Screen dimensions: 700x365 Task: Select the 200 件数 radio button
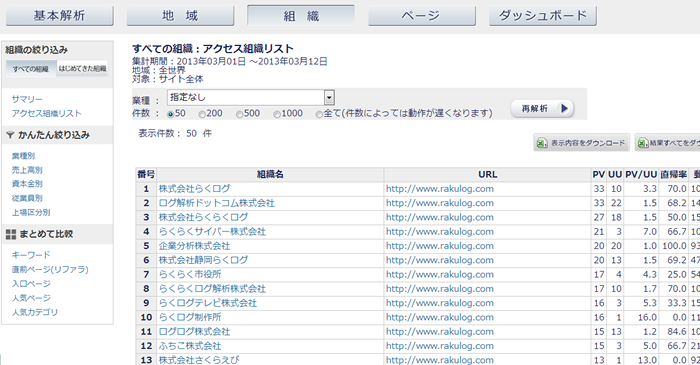click(x=202, y=114)
